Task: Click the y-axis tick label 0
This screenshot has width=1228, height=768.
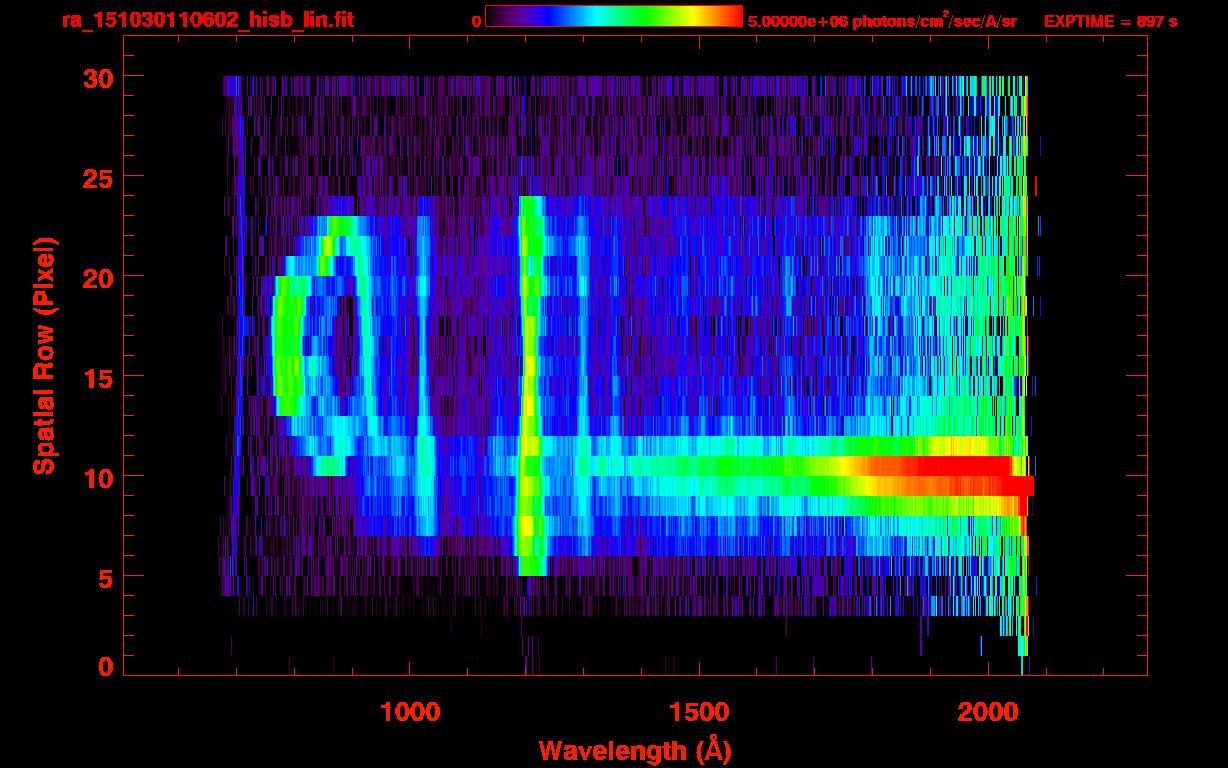Action: [104, 667]
